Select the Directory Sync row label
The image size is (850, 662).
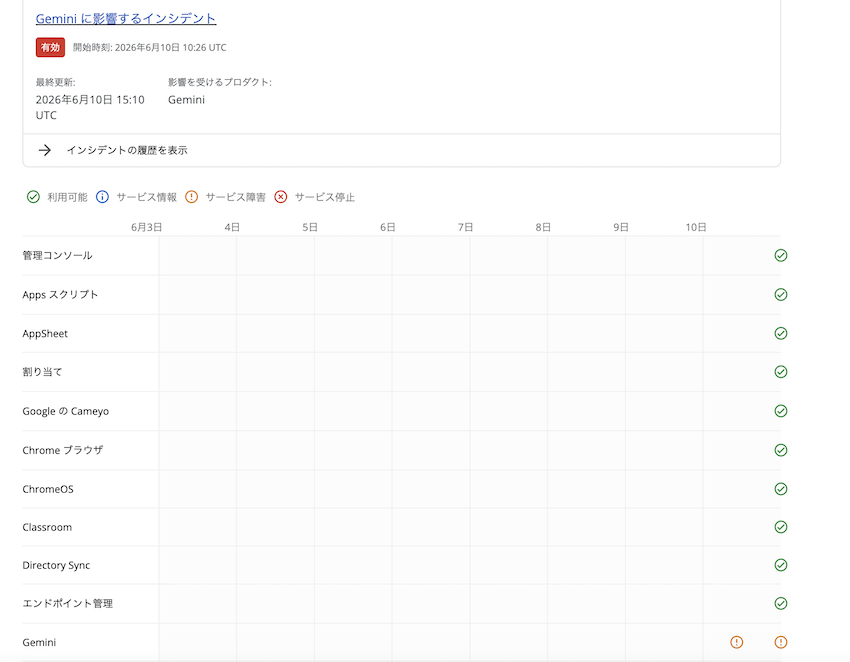[x=56, y=565]
